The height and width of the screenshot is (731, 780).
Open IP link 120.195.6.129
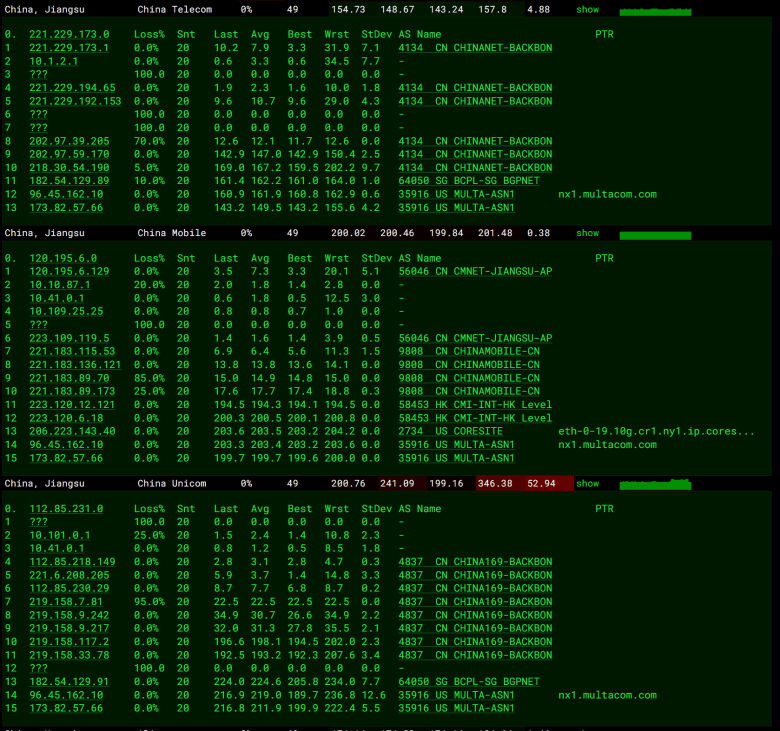69,272
